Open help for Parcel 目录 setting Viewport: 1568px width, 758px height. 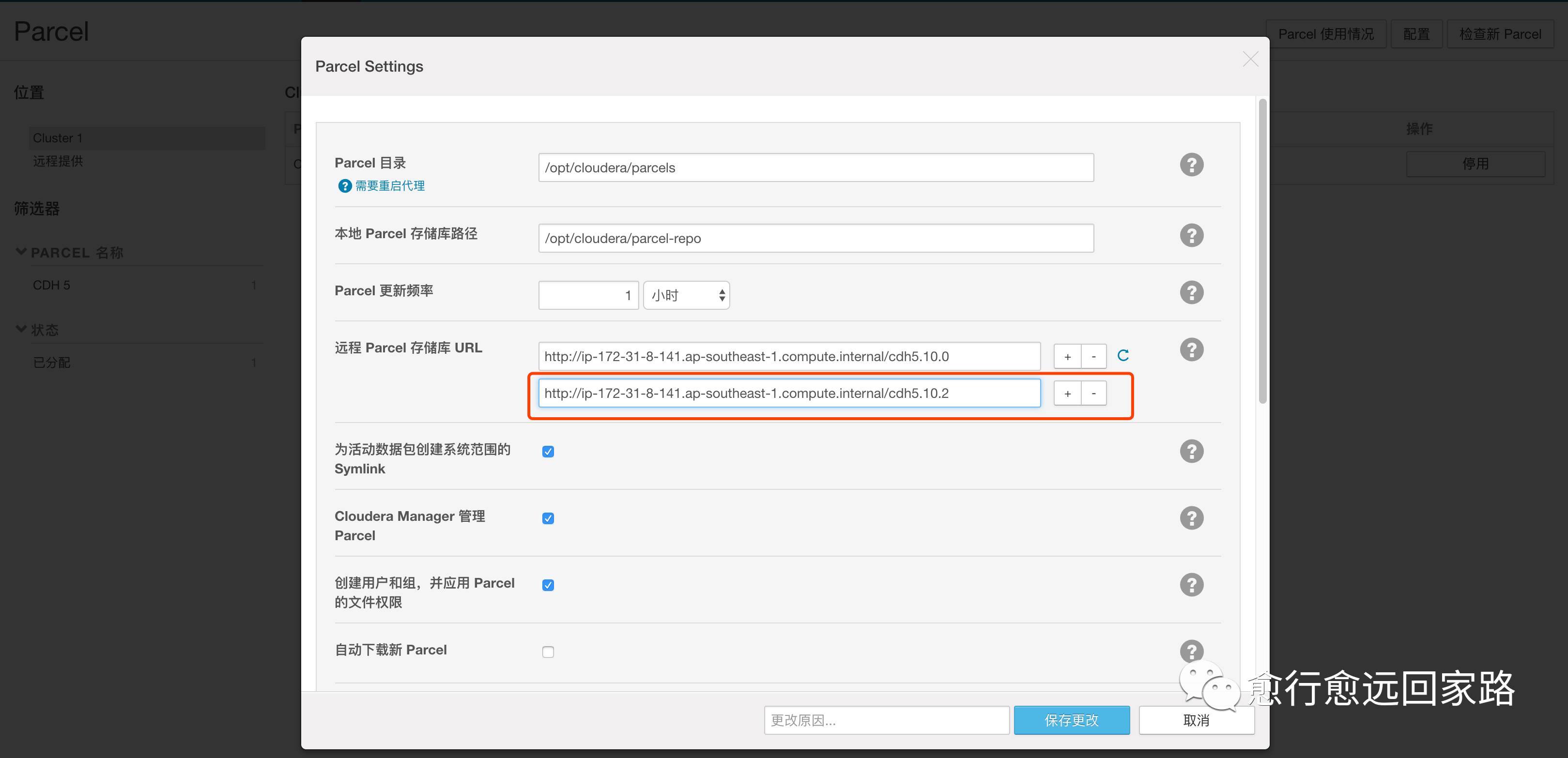1191,165
